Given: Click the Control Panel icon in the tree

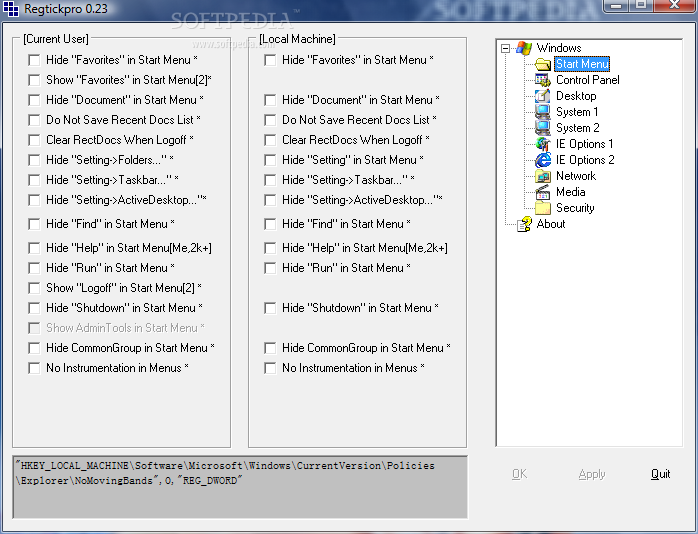Looking at the screenshot, I should point(543,80).
